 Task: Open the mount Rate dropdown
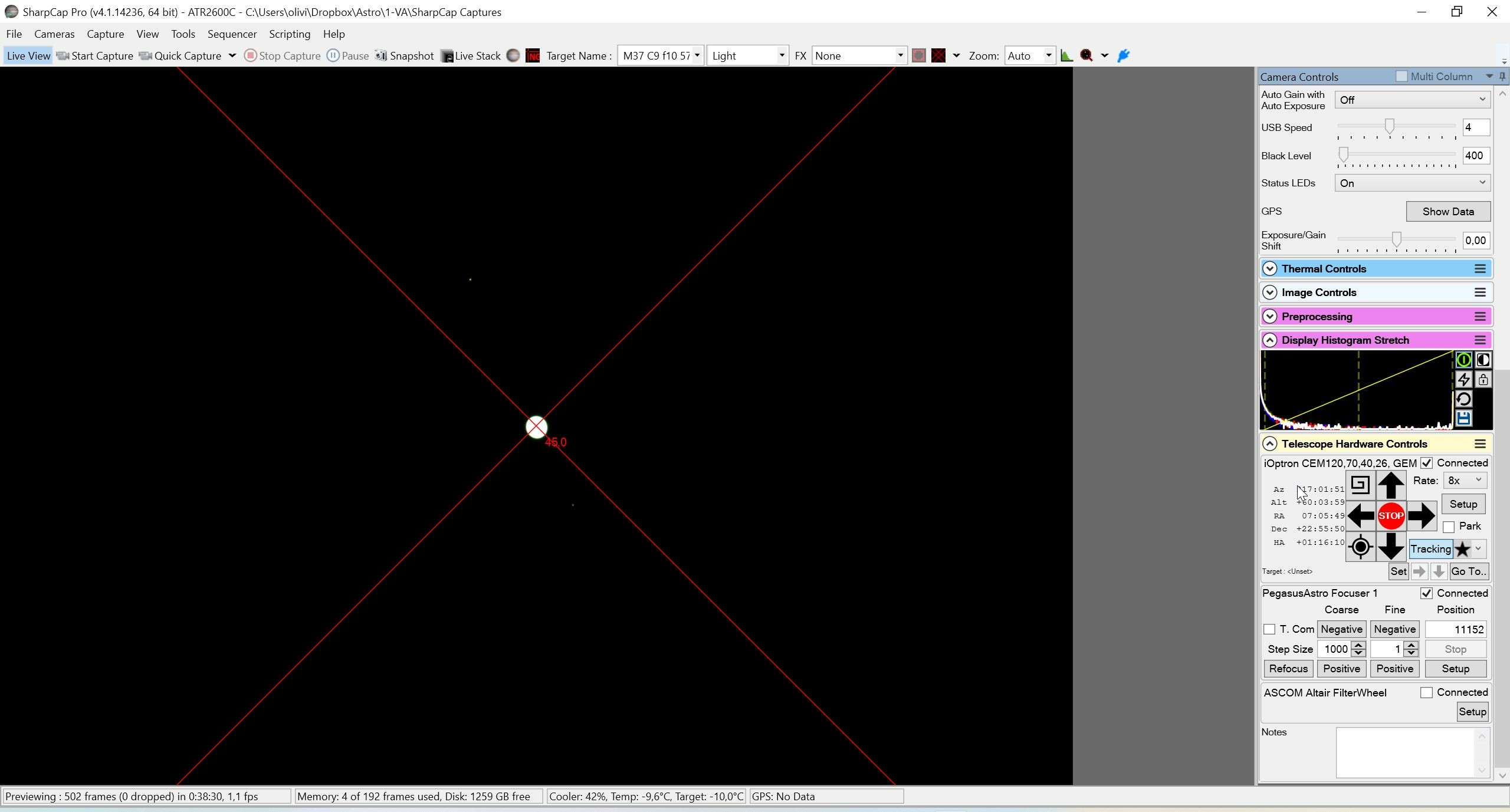(1465, 481)
